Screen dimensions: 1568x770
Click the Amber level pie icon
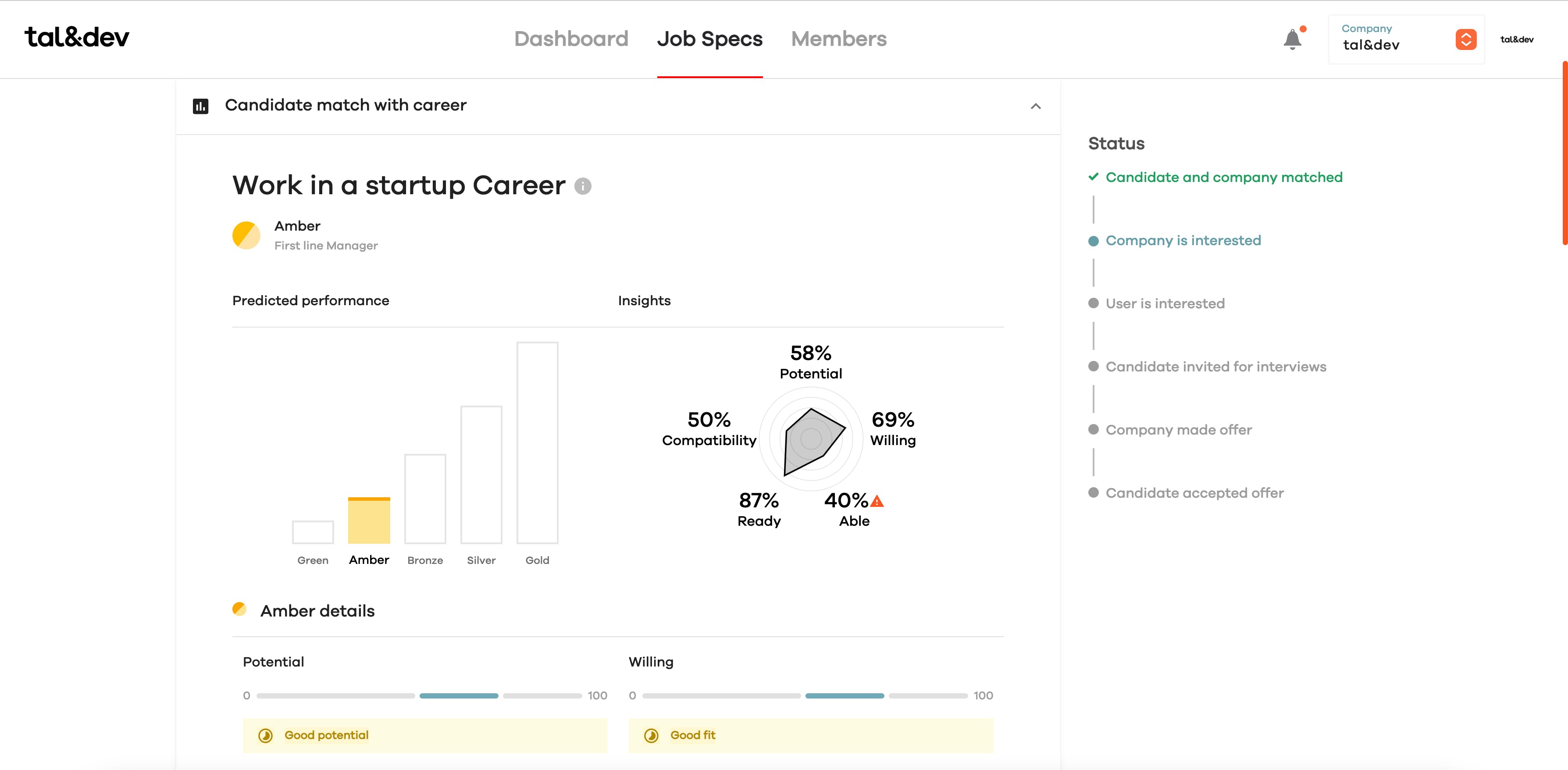(246, 235)
